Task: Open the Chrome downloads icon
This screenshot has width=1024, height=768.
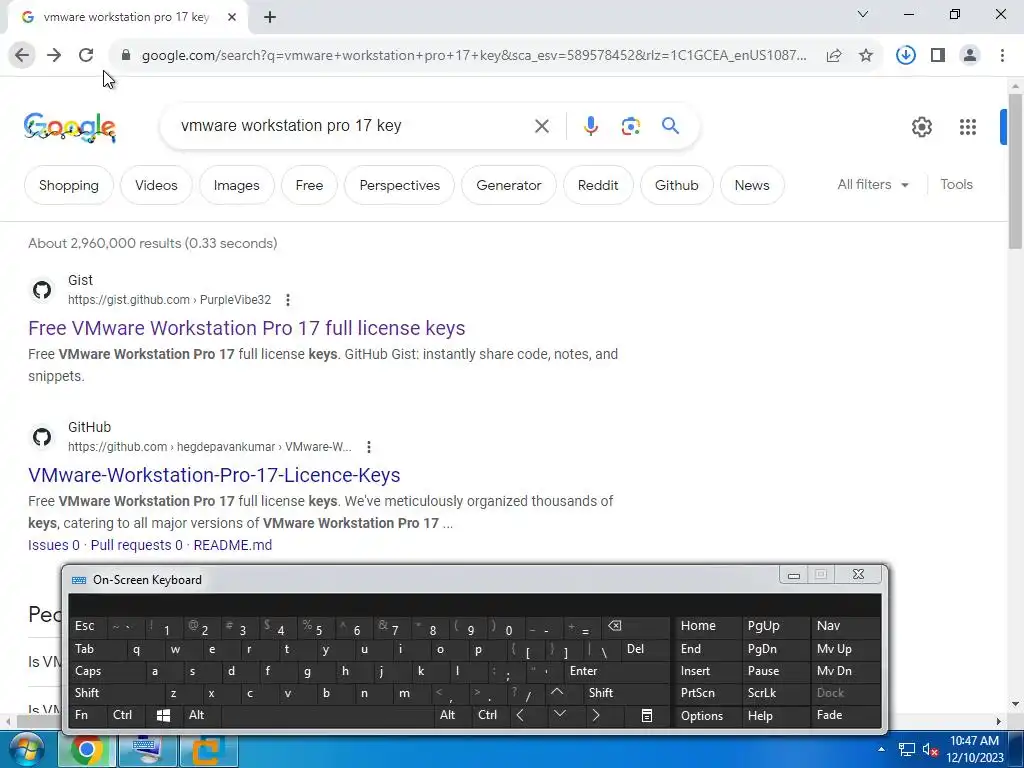Action: tap(906, 56)
